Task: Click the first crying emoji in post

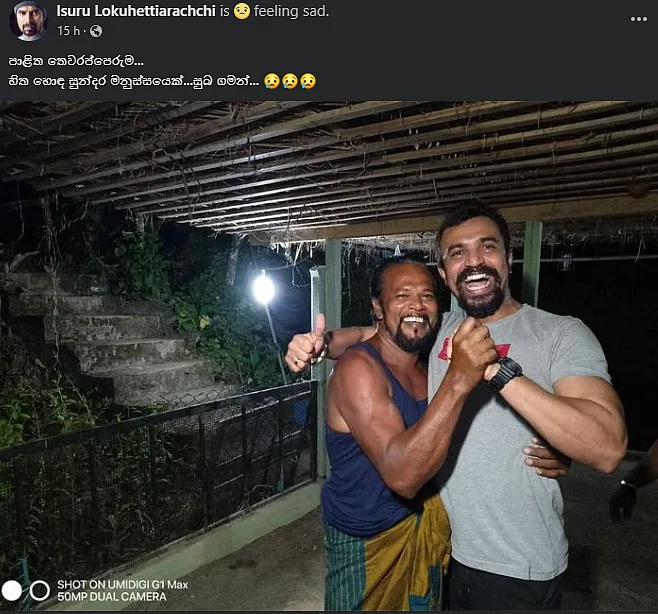Action: 272,81
